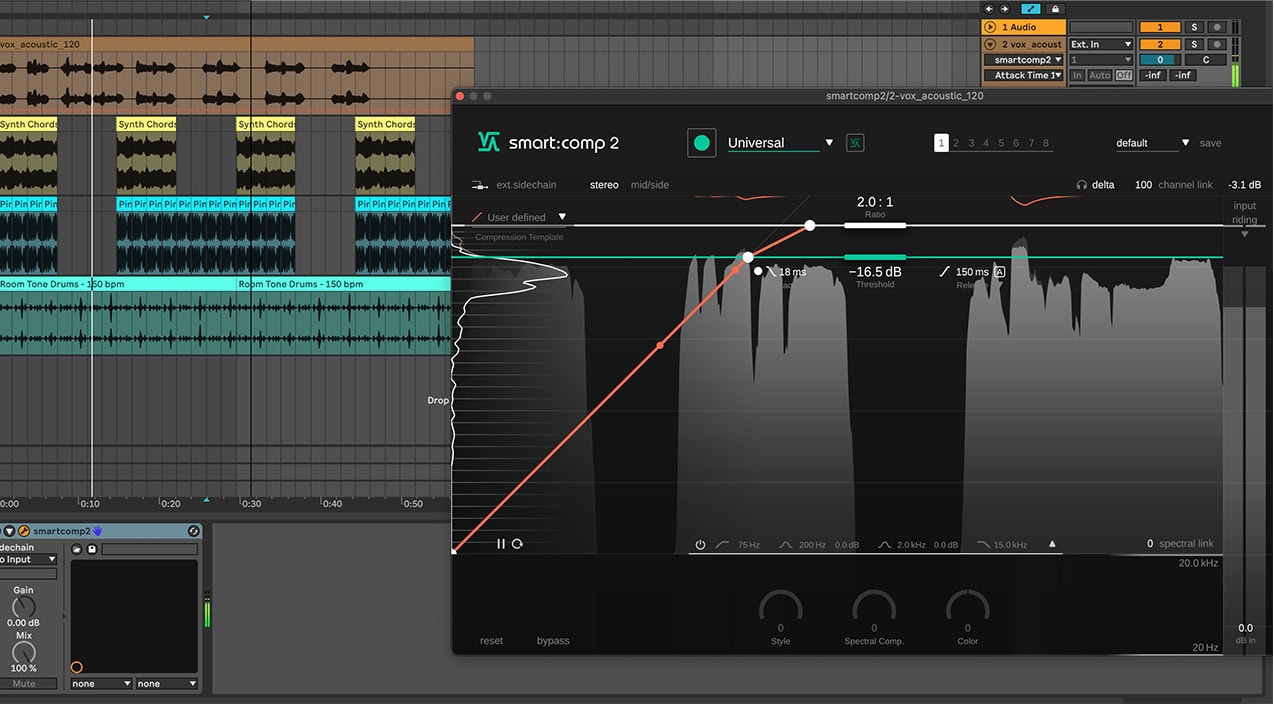Click the smart:comp 2 logo icon

pyautogui.click(x=488, y=142)
